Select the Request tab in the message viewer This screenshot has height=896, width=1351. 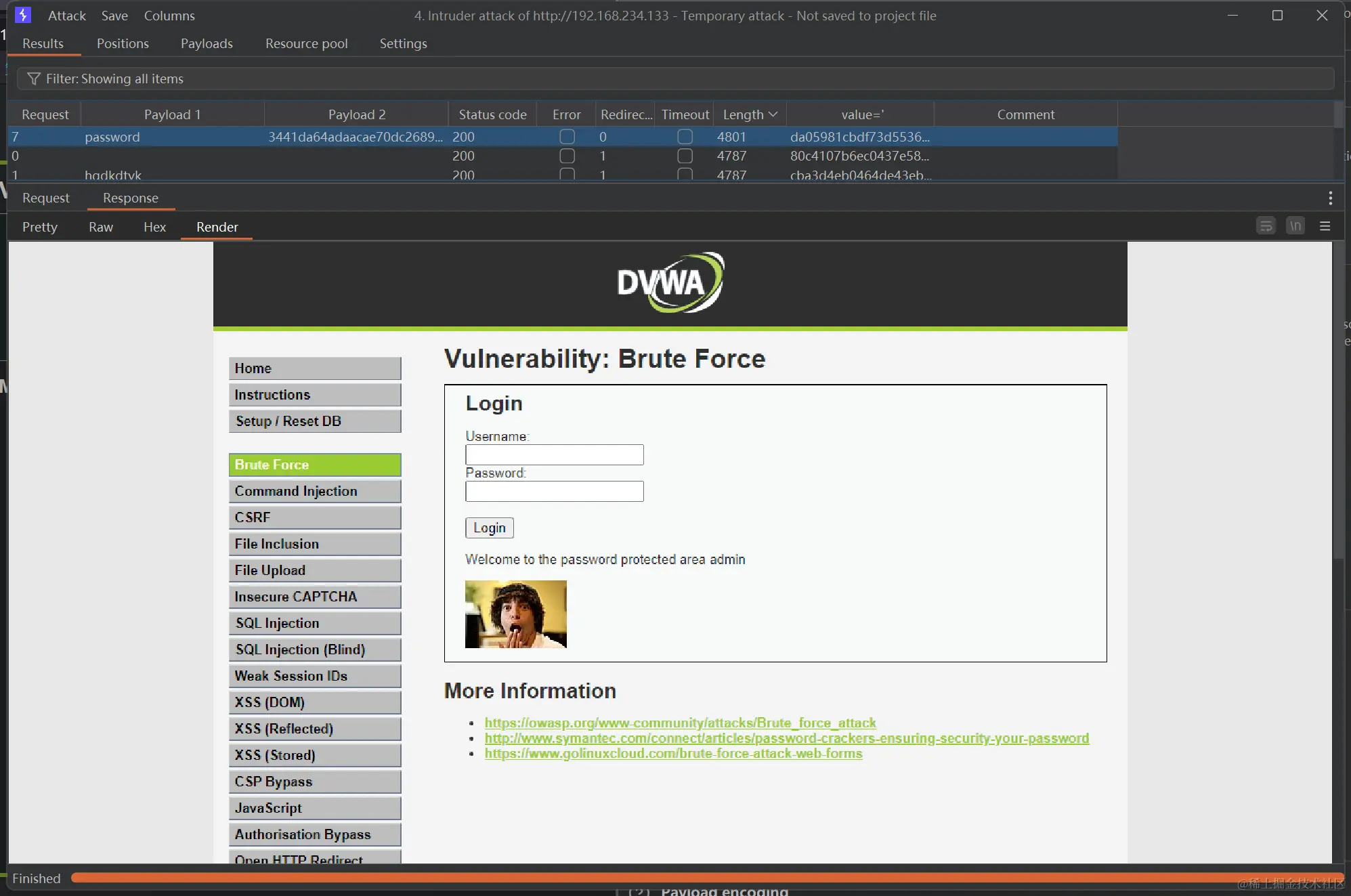pos(45,198)
